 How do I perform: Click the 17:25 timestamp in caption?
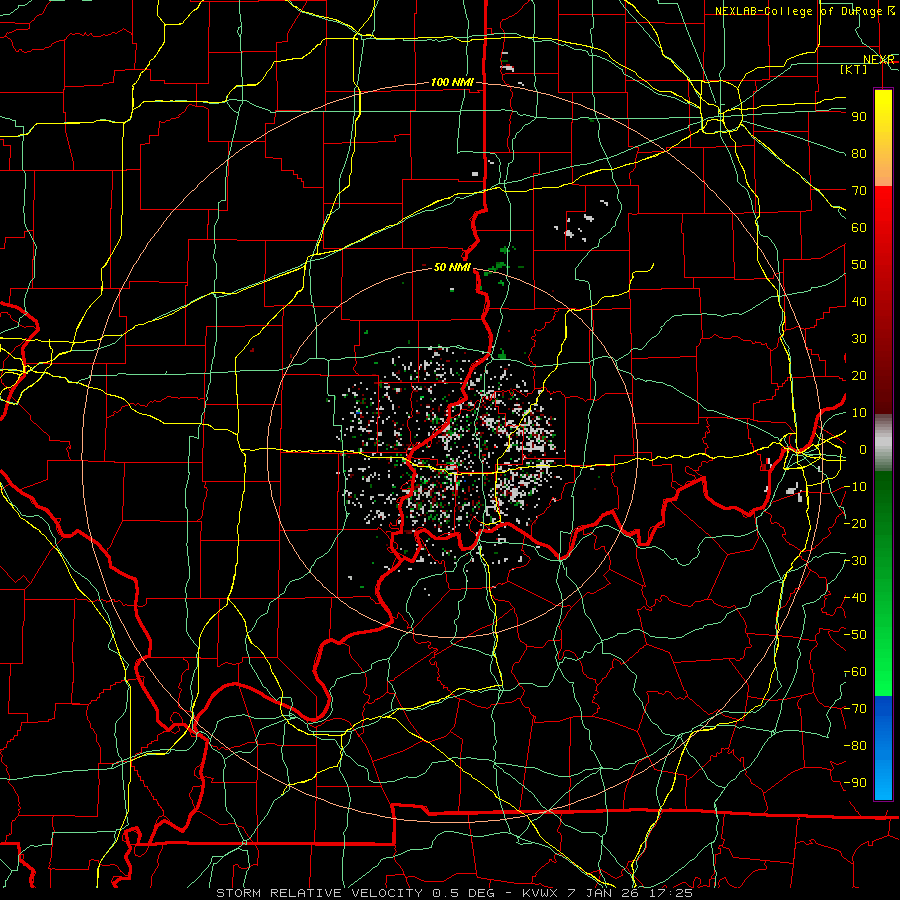tap(670, 893)
